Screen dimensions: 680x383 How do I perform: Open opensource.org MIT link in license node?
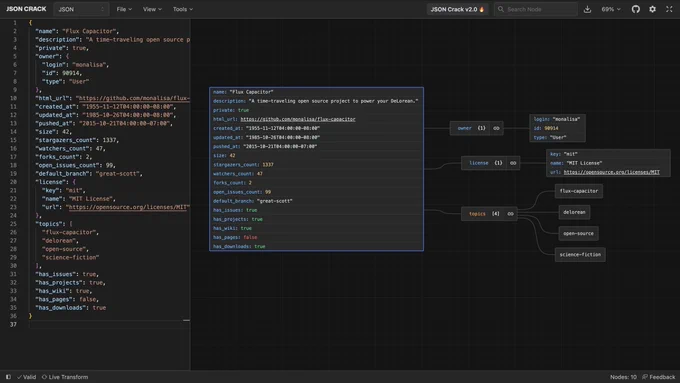611,172
